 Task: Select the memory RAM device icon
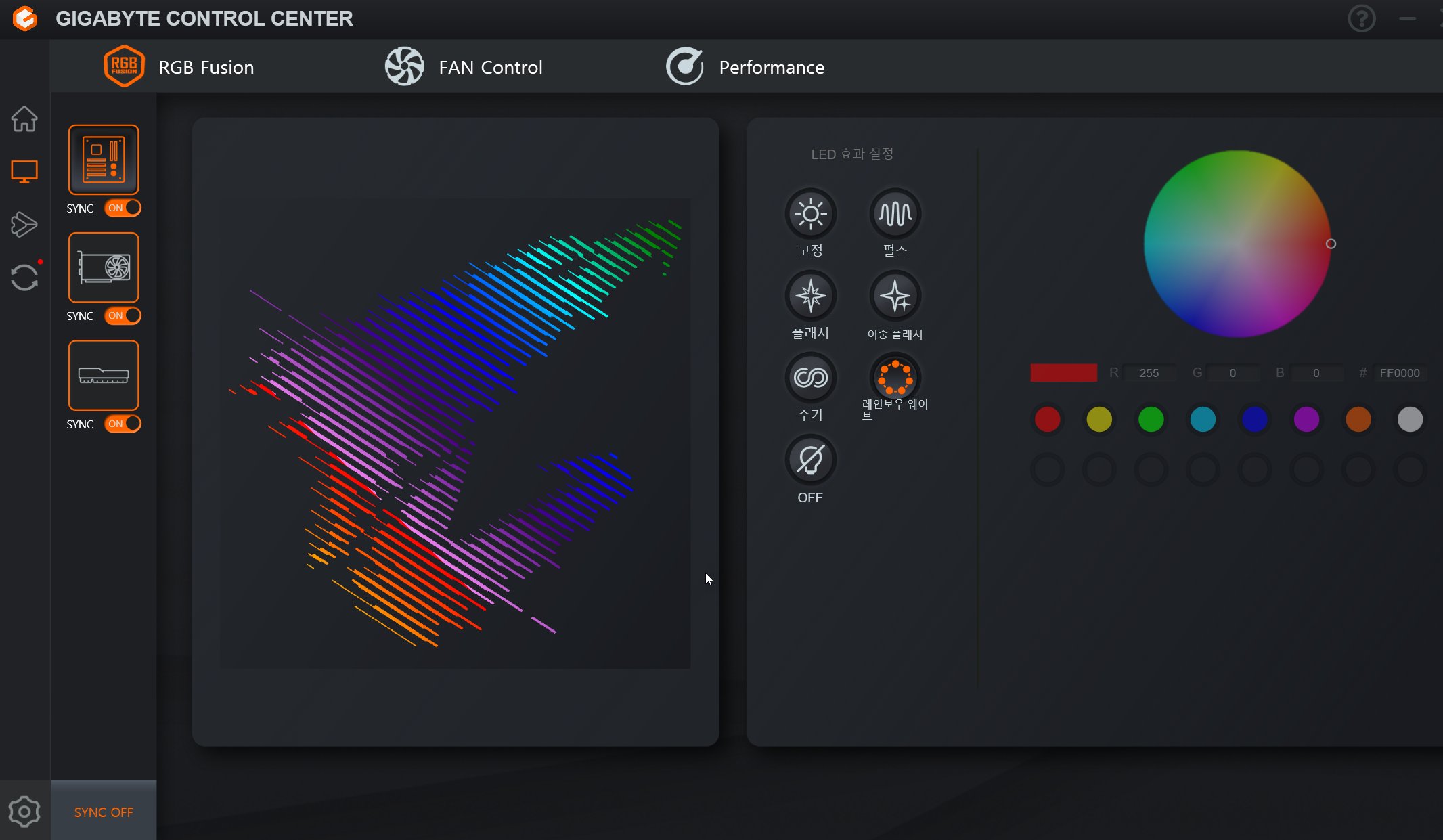click(104, 375)
